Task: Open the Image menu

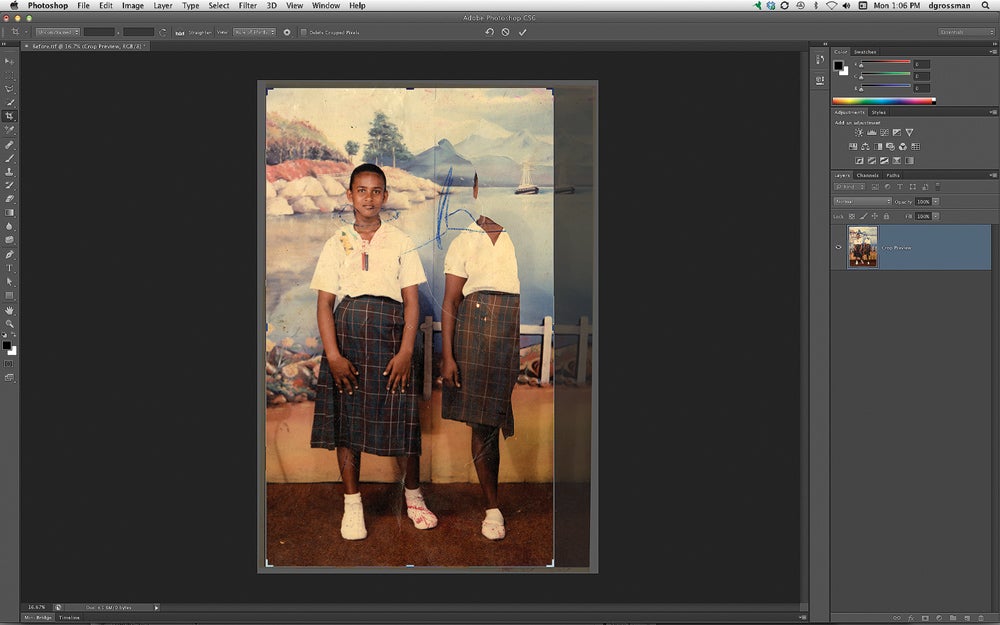Action: point(133,5)
